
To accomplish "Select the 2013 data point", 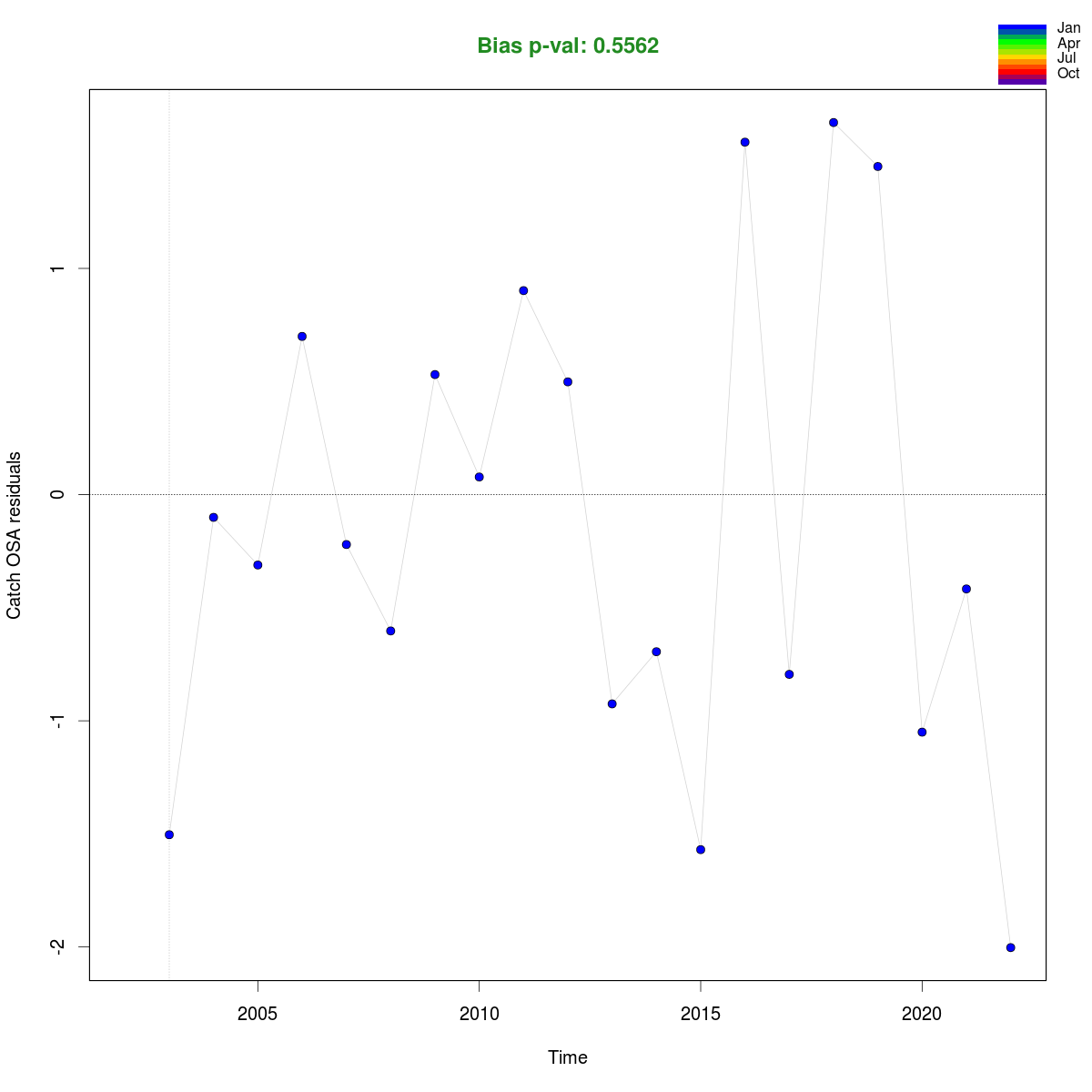I will [612, 703].
